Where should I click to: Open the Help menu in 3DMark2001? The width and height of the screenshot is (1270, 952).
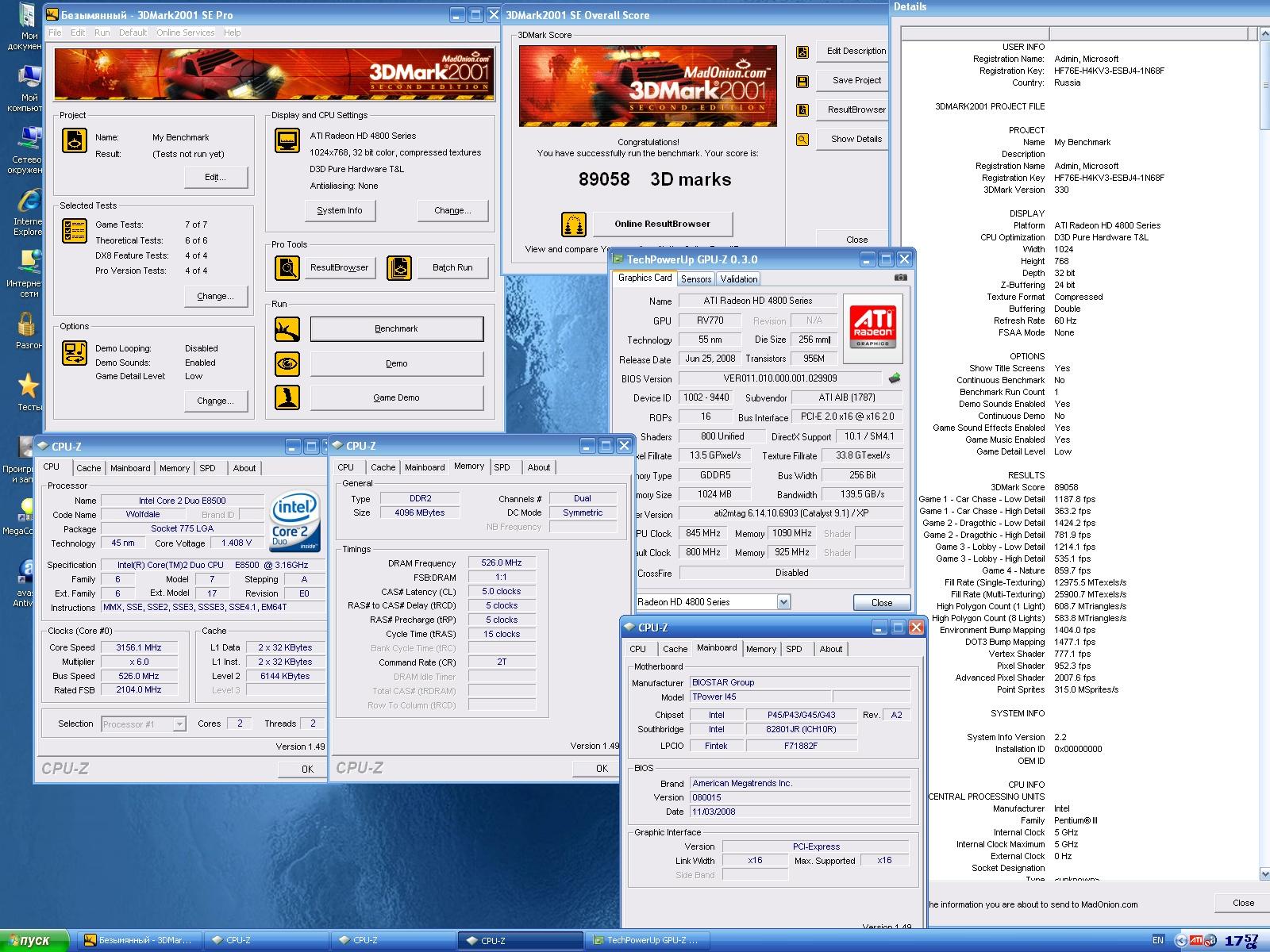point(233,33)
